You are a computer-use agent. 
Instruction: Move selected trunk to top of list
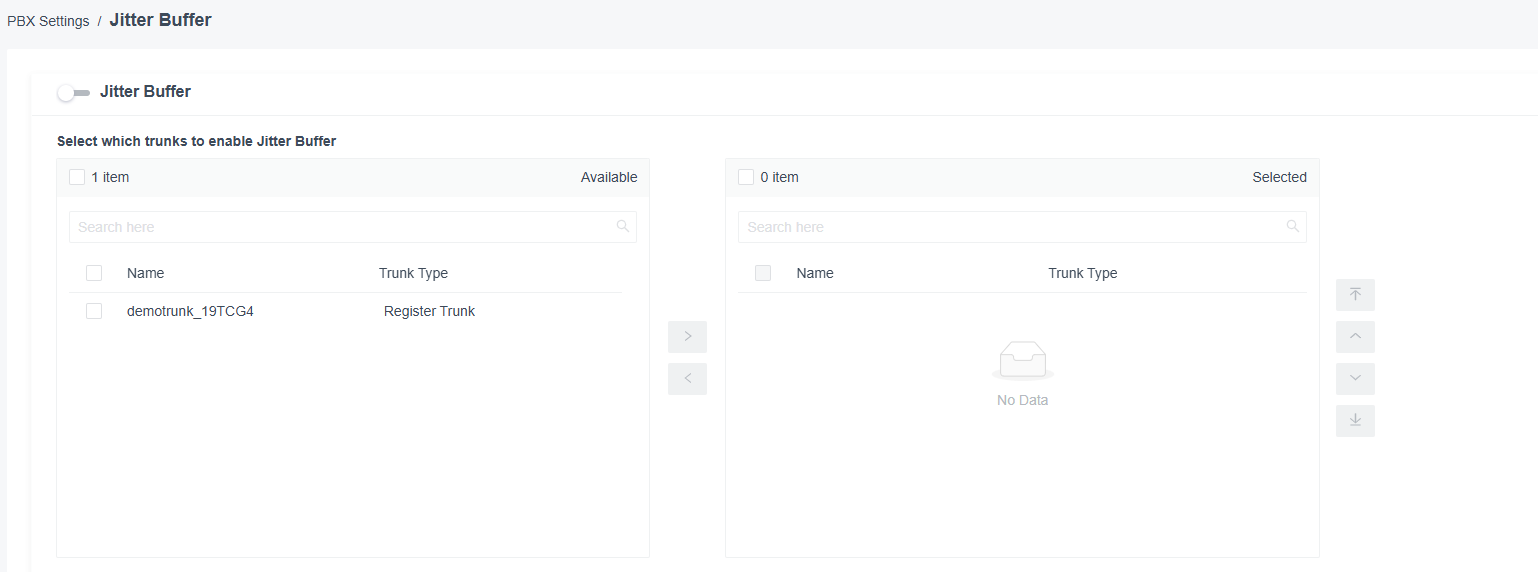[1355, 295]
